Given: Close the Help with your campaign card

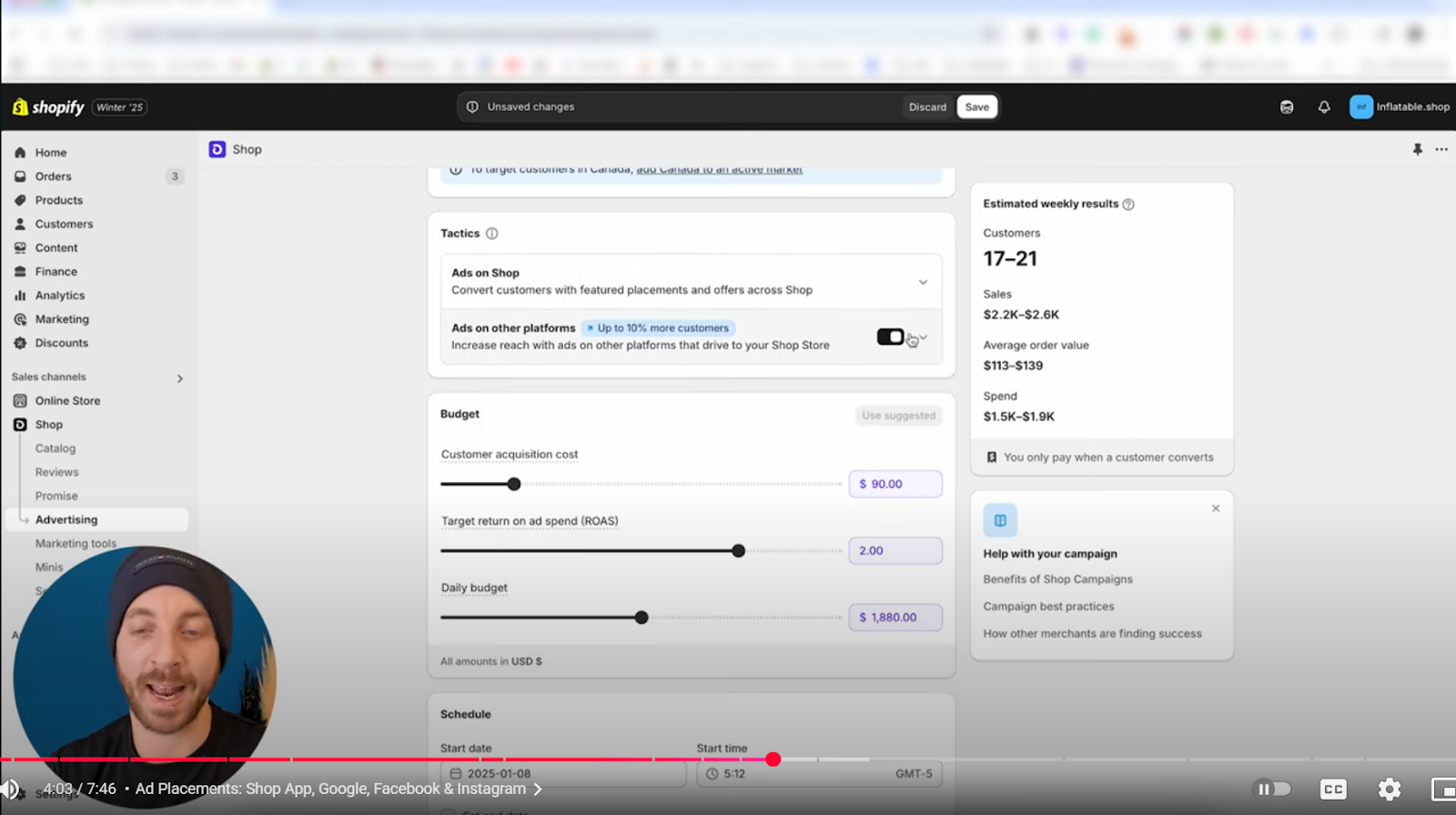Looking at the screenshot, I should click(x=1216, y=508).
